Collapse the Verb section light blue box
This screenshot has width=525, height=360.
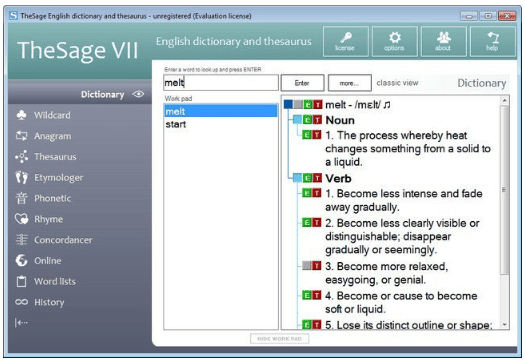297,178
